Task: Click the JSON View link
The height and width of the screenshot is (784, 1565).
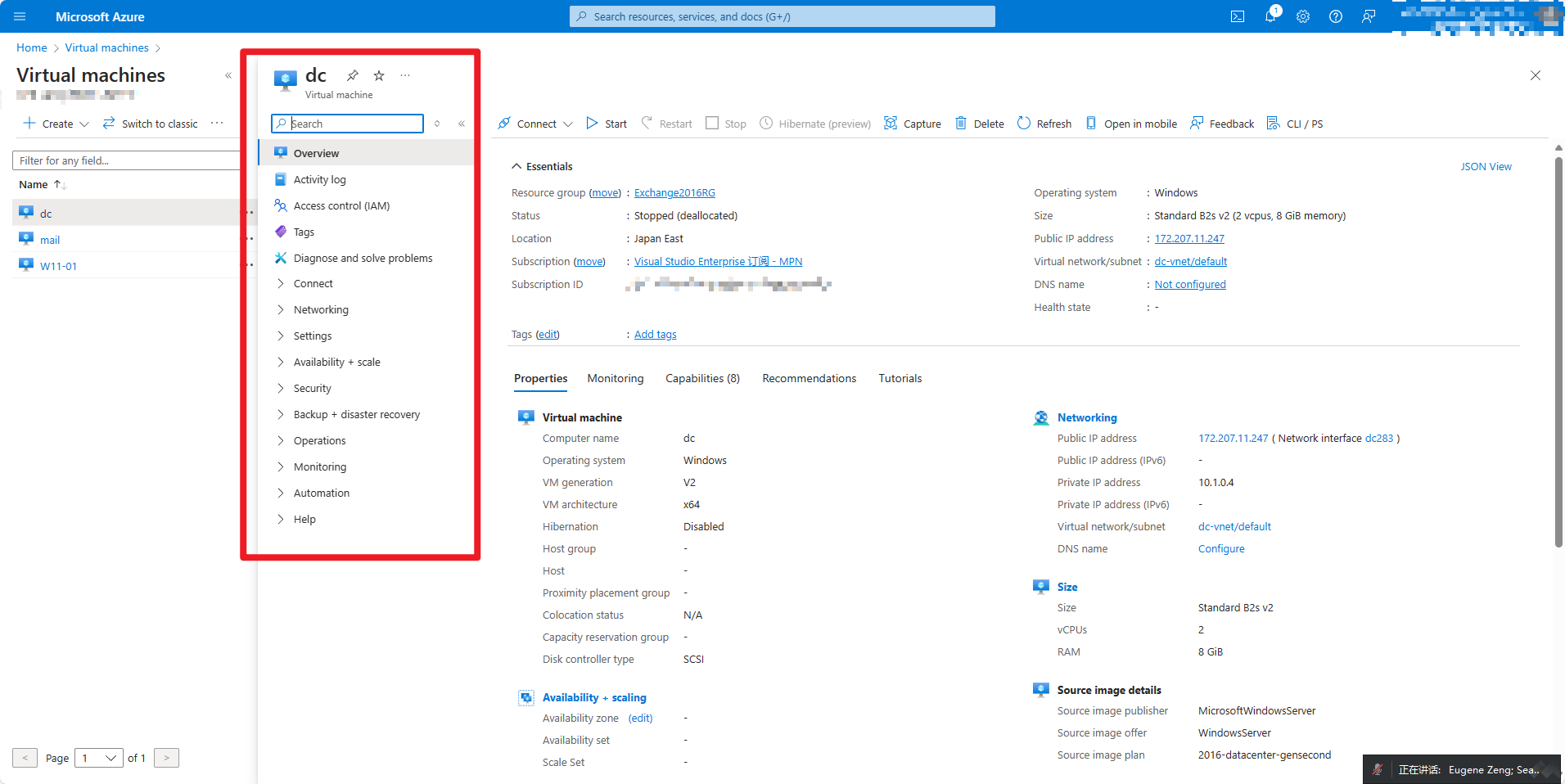Action: point(1486,166)
